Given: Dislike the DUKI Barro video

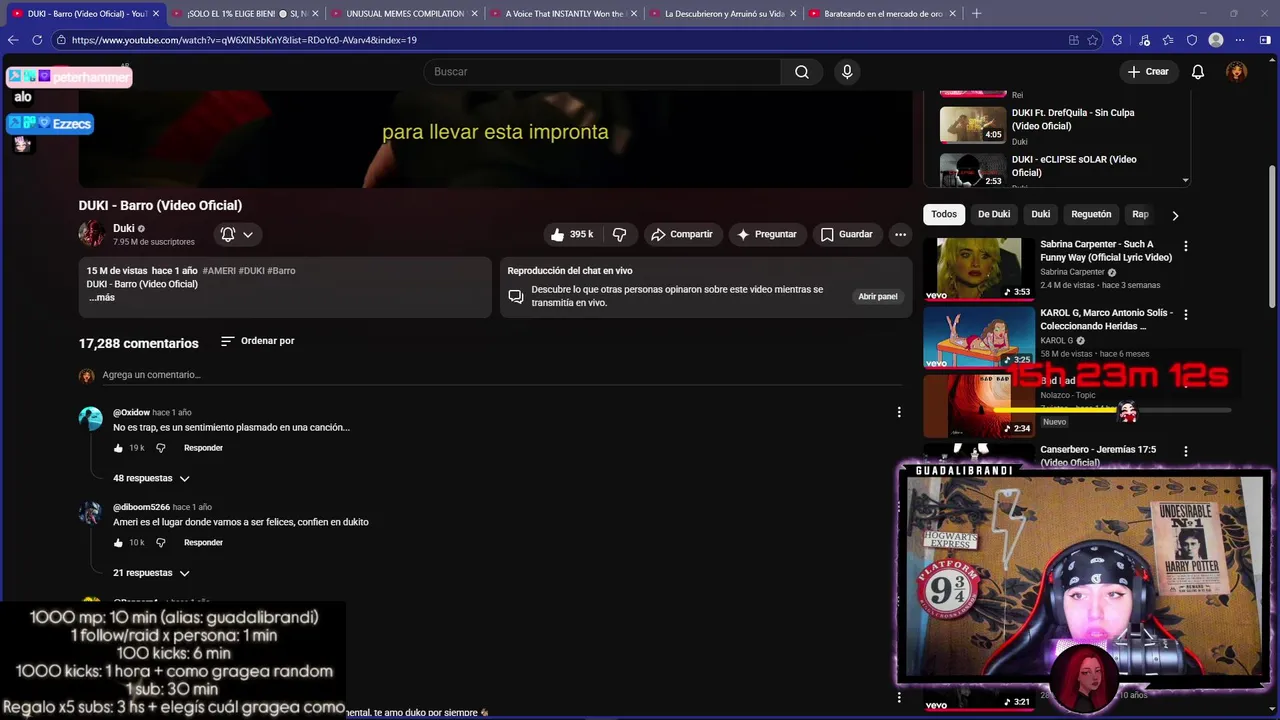Looking at the screenshot, I should pyautogui.click(x=619, y=234).
